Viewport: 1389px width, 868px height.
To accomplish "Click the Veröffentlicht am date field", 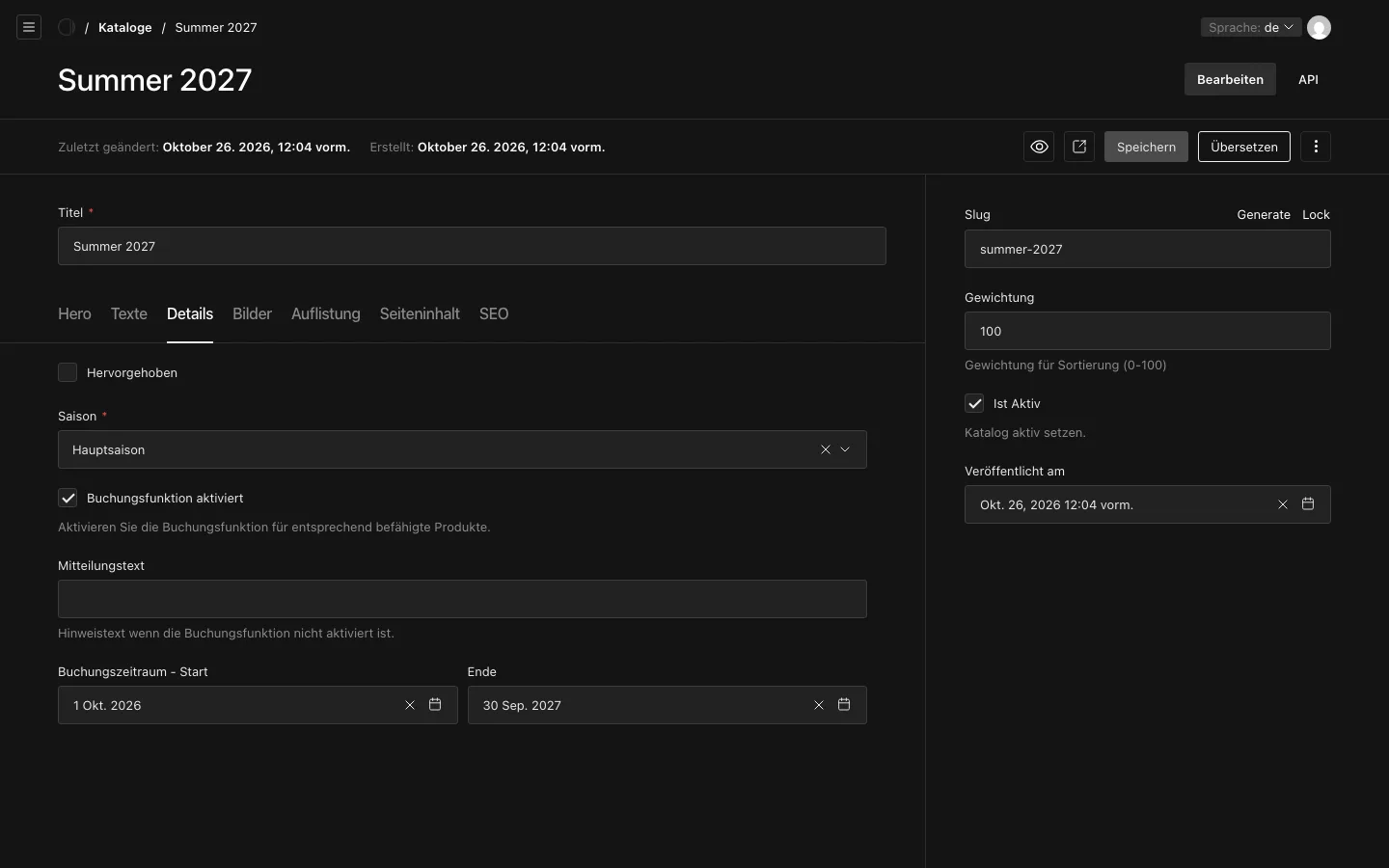I will click(x=1148, y=504).
